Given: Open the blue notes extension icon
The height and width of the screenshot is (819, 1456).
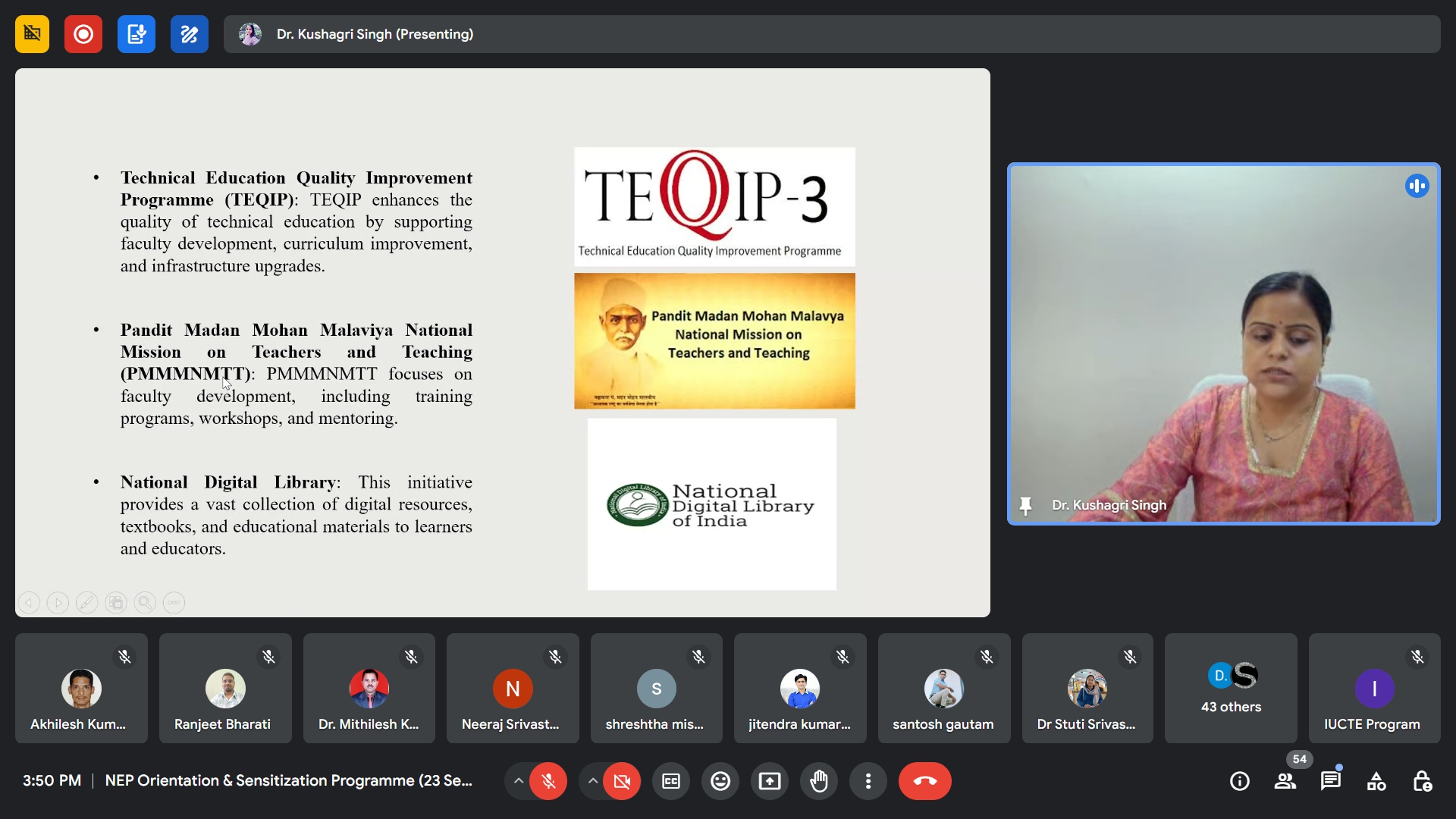Looking at the screenshot, I should click(136, 34).
